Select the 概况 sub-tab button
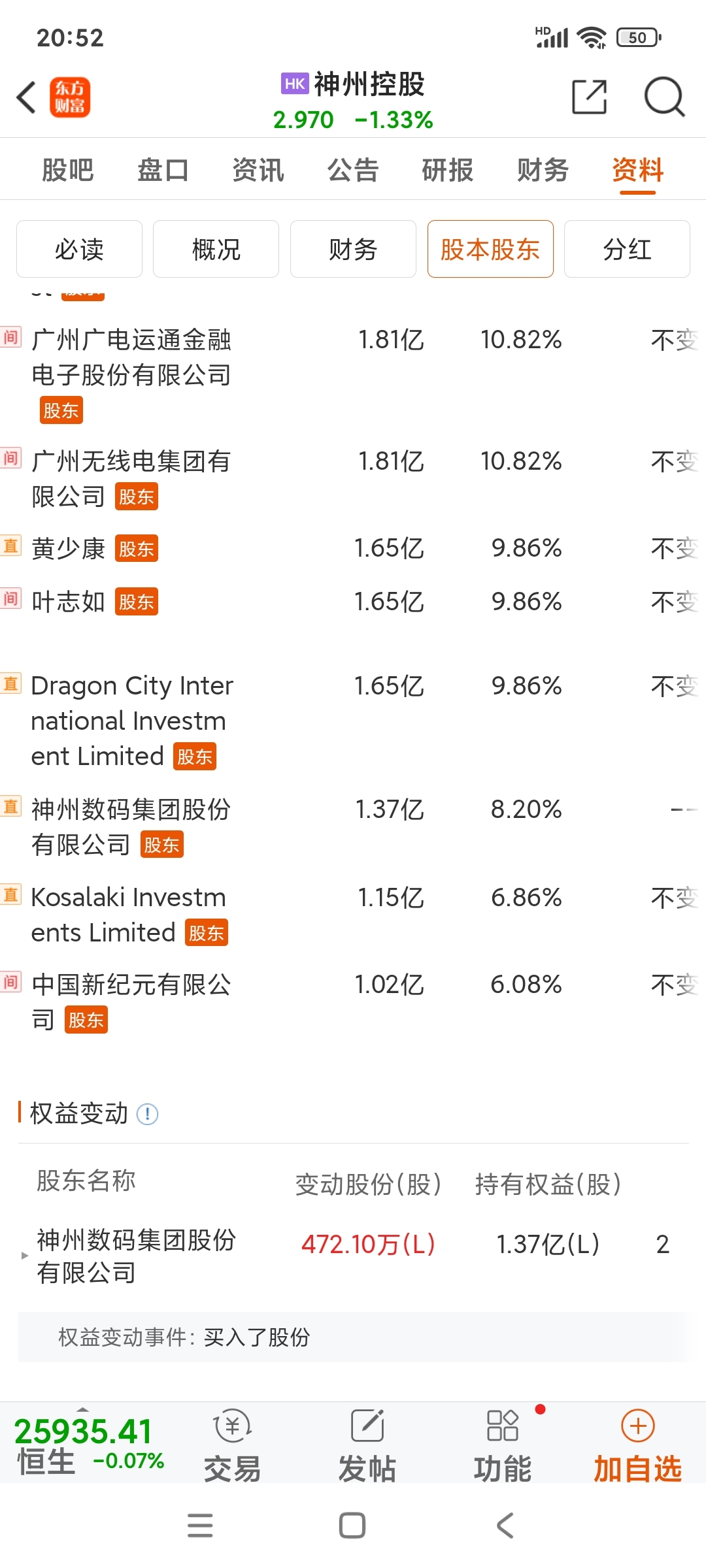This screenshot has width=706, height=1568. pyautogui.click(x=216, y=249)
